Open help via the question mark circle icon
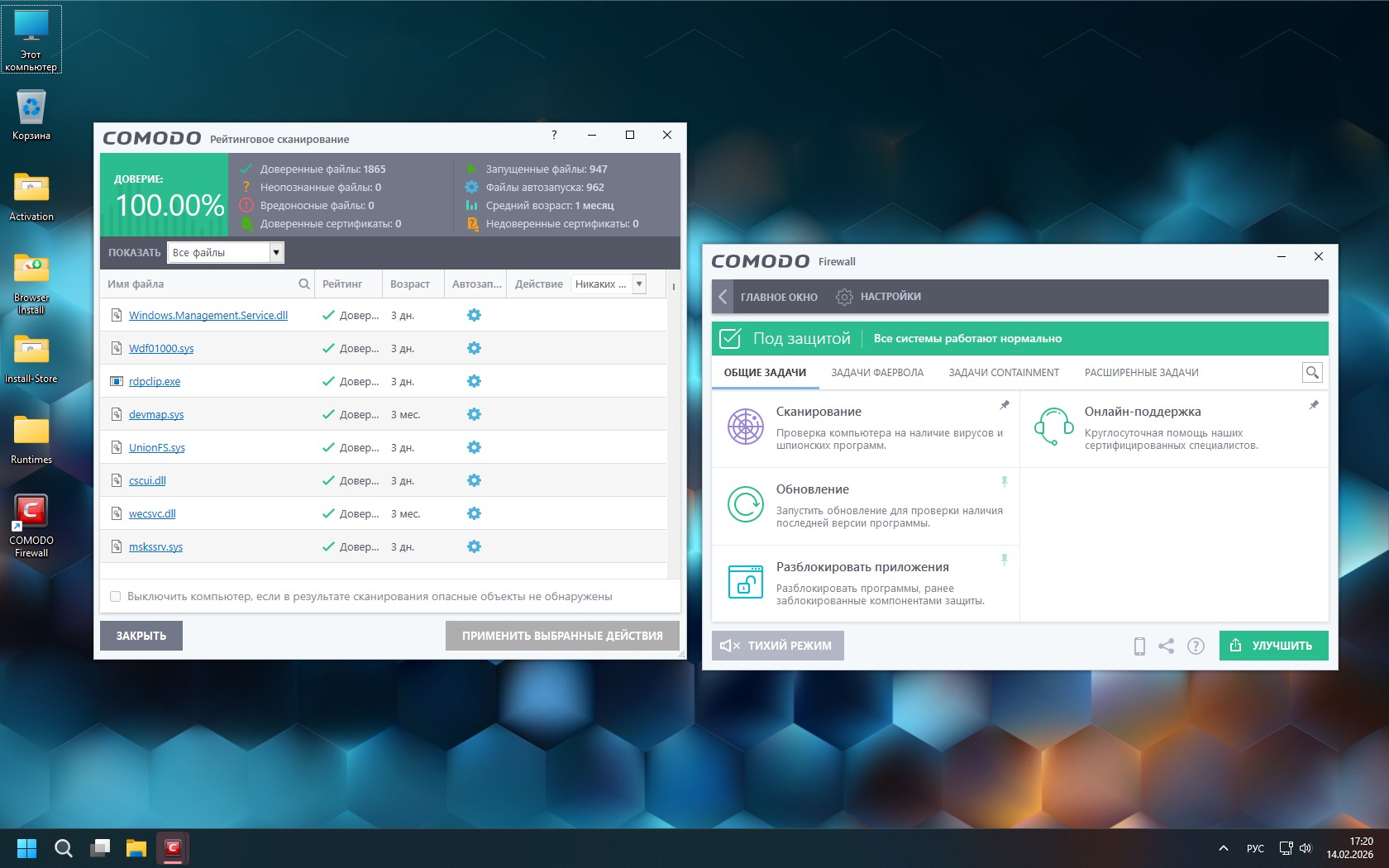1389x868 pixels. coord(1196,646)
